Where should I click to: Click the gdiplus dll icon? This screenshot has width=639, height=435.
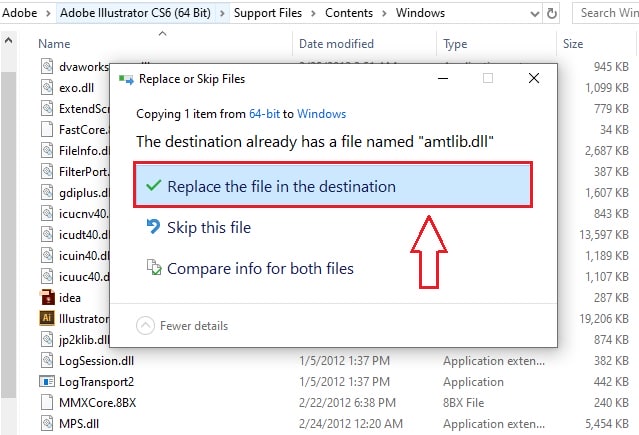tap(47, 192)
